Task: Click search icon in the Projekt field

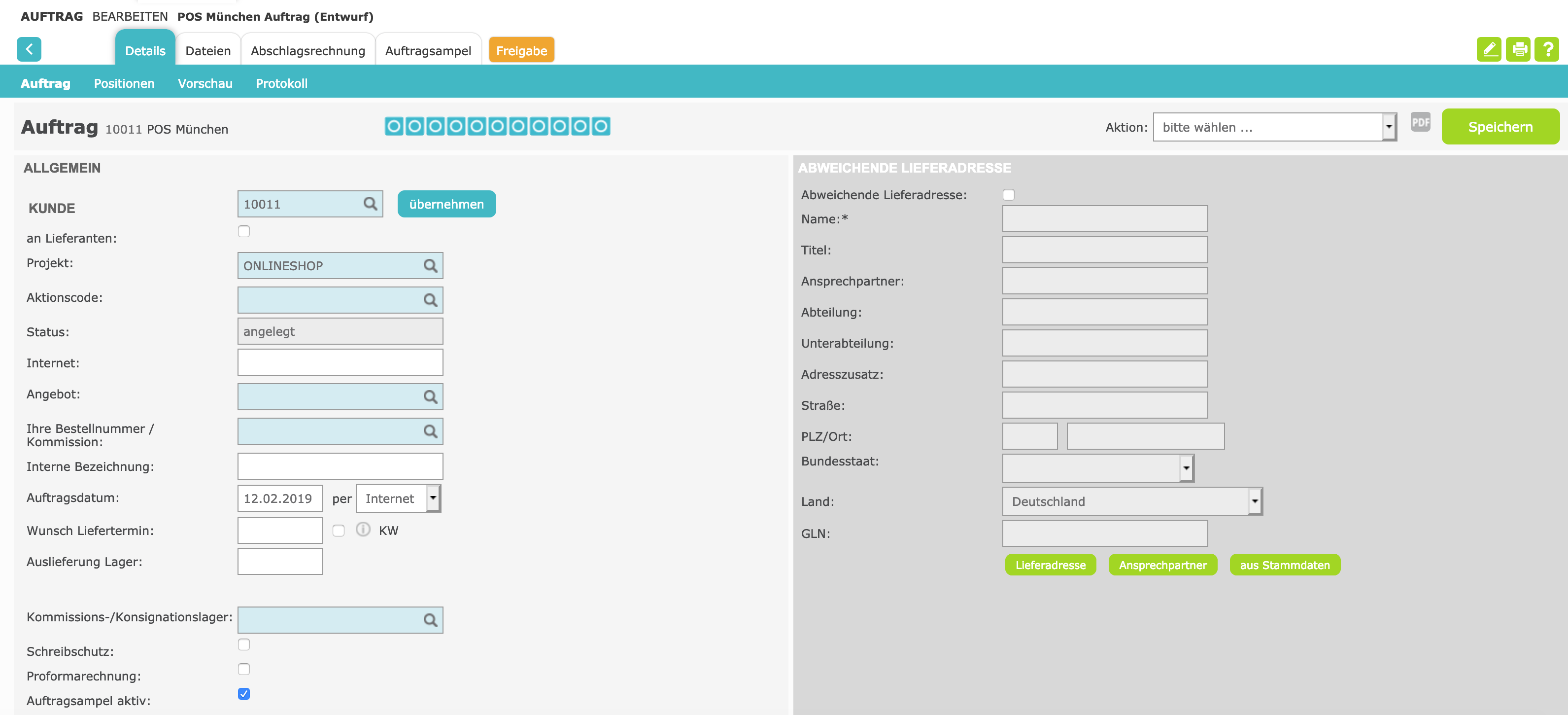Action: (430, 266)
